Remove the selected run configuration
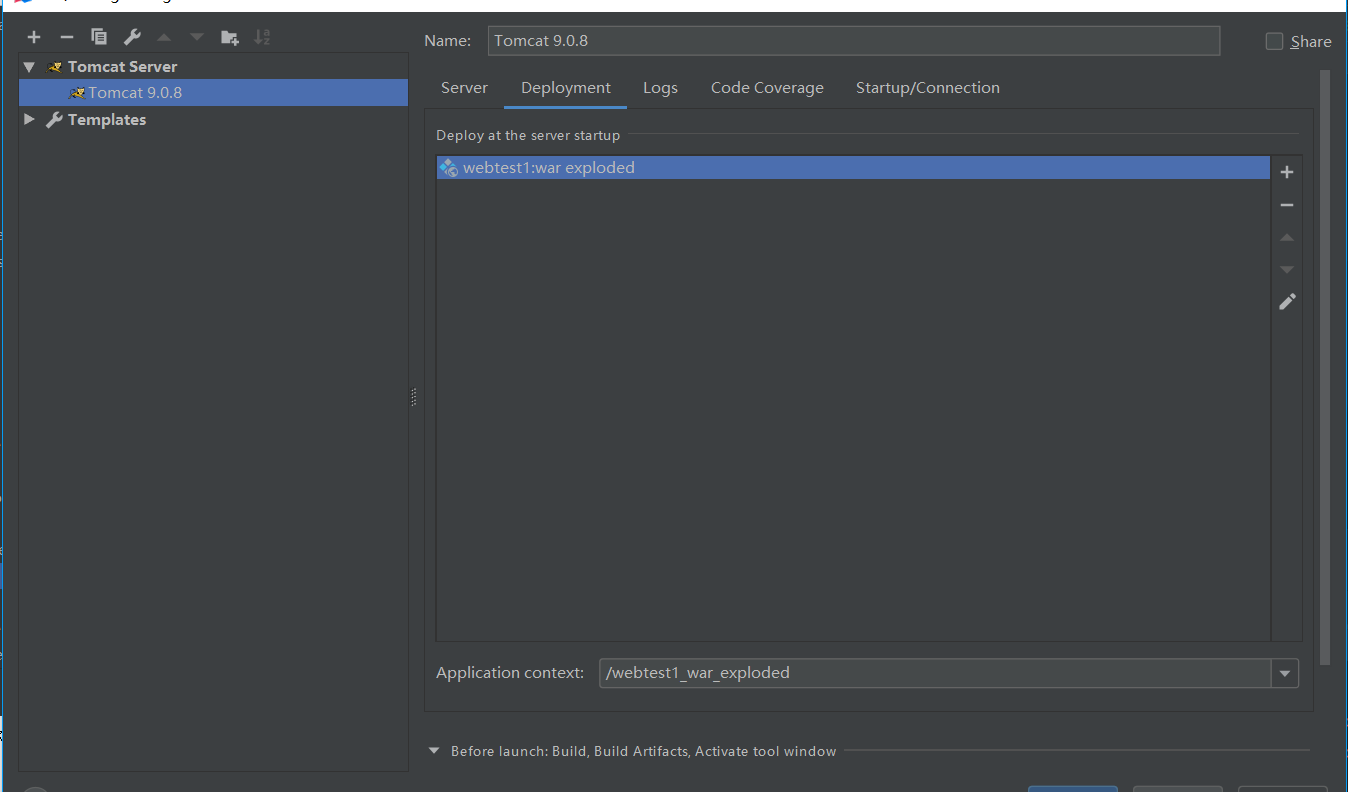Viewport: 1348px width, 792px height. (x=67, y=37)
